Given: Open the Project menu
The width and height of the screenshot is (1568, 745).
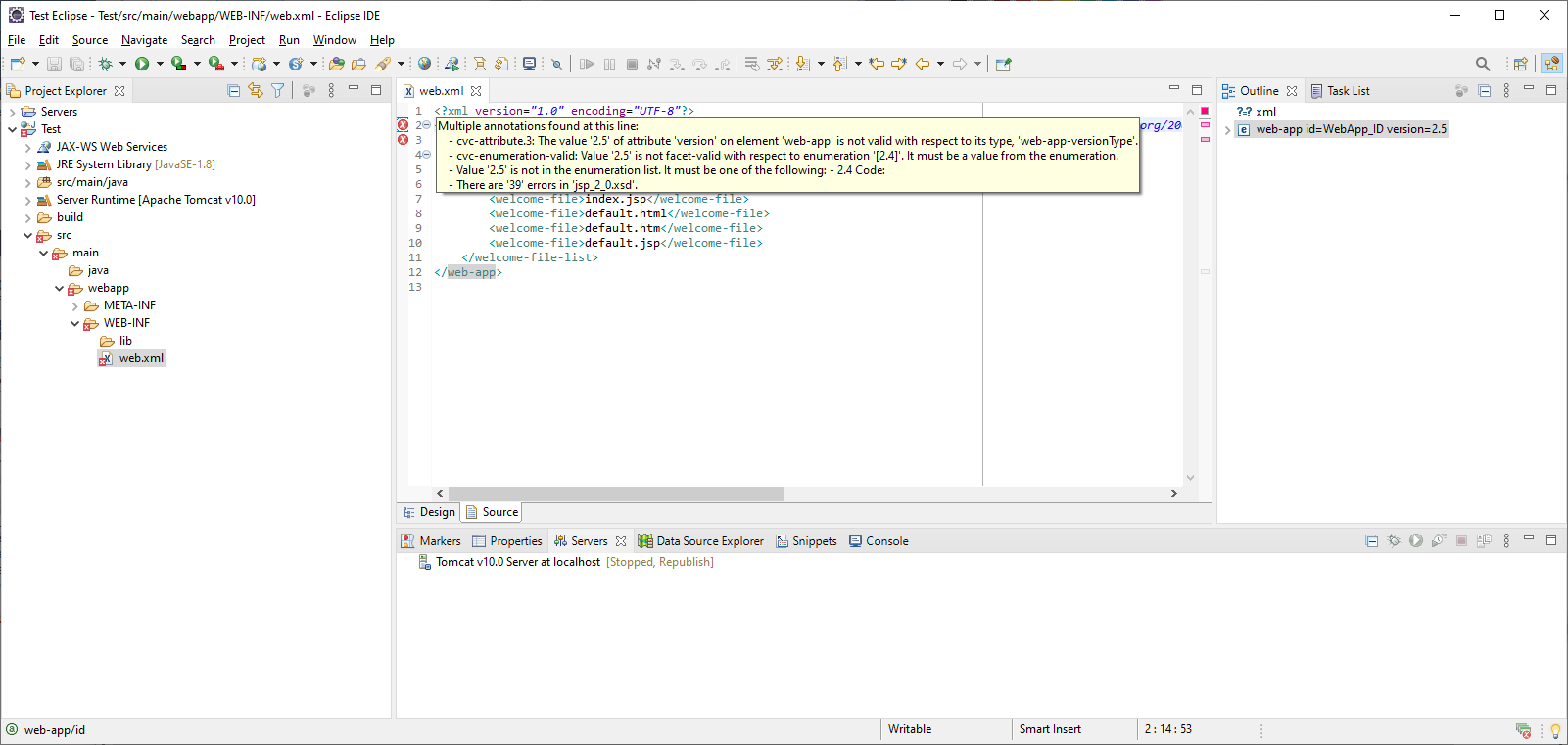Looking at the screenshot, I should coord(247,40).
